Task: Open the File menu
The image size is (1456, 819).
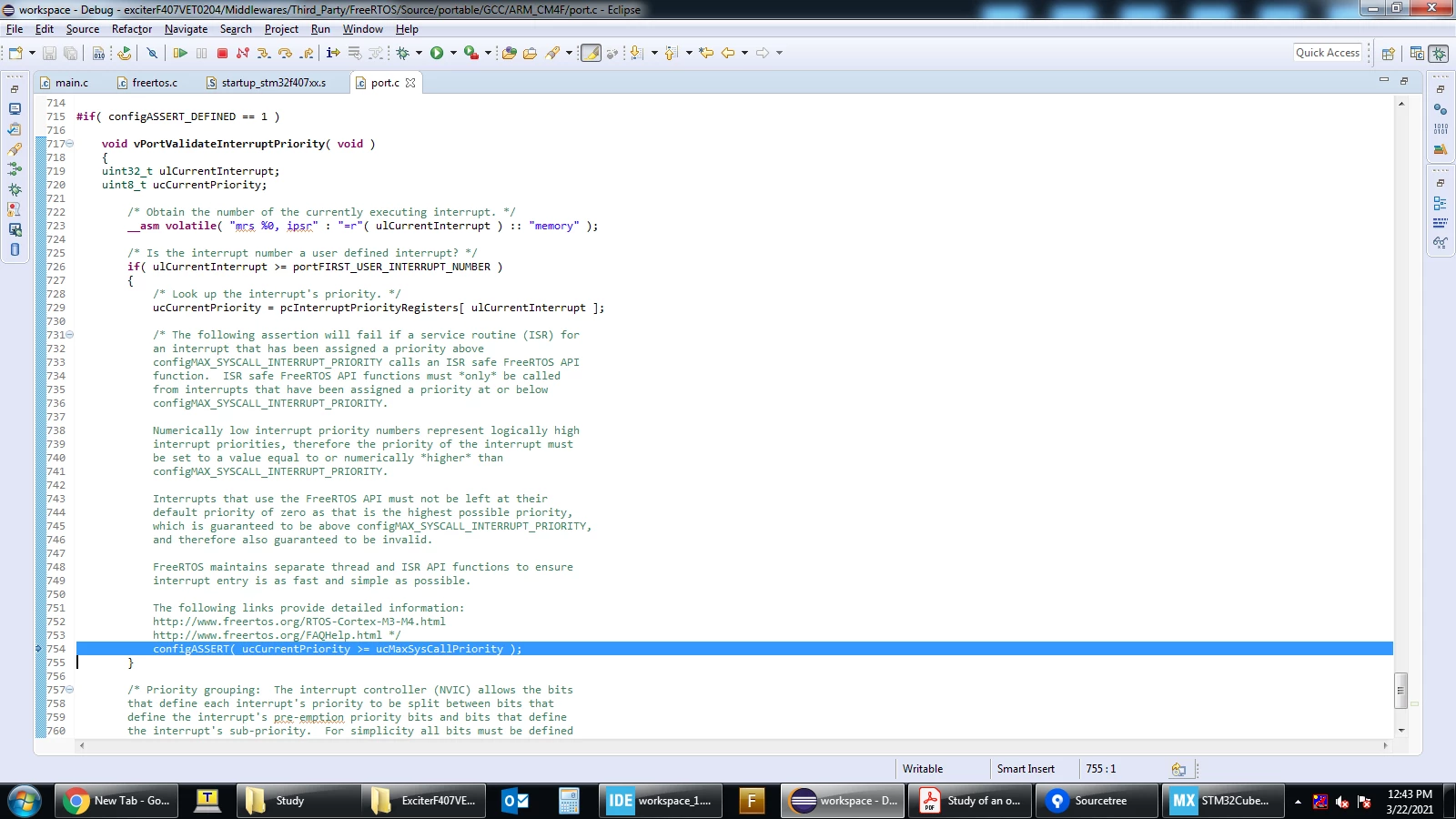Action: [x=15, y=29]
